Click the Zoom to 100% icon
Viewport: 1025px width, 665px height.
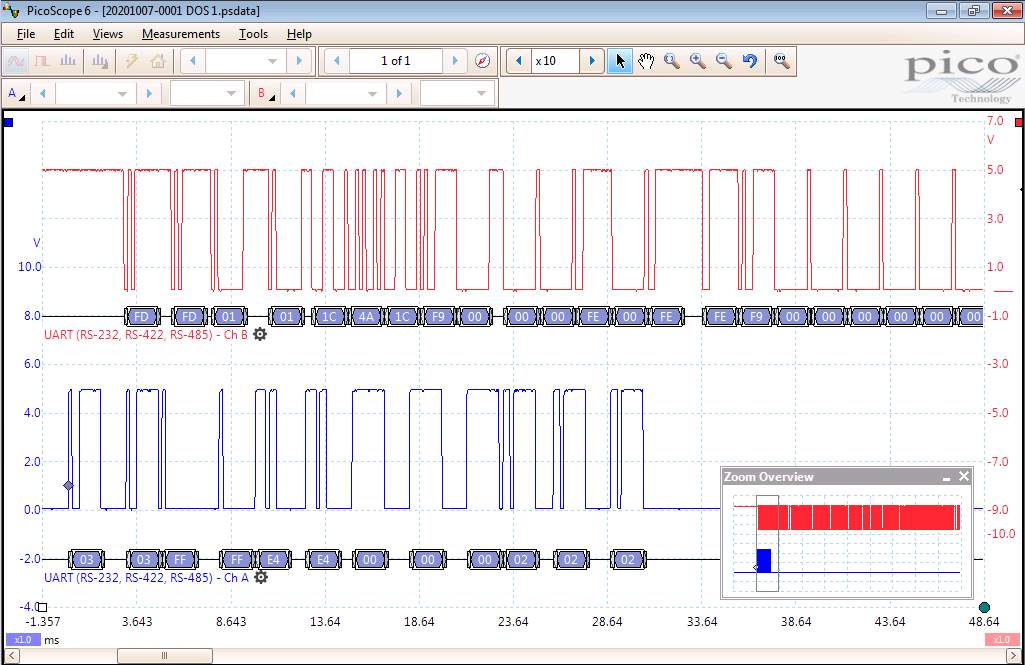point(781,61)
